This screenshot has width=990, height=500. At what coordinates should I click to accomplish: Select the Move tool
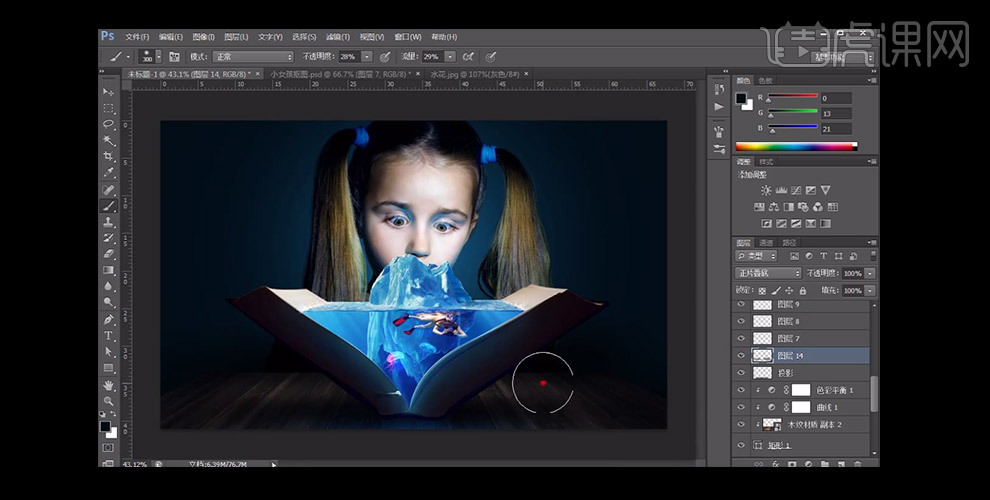click(x=109, y=92)
